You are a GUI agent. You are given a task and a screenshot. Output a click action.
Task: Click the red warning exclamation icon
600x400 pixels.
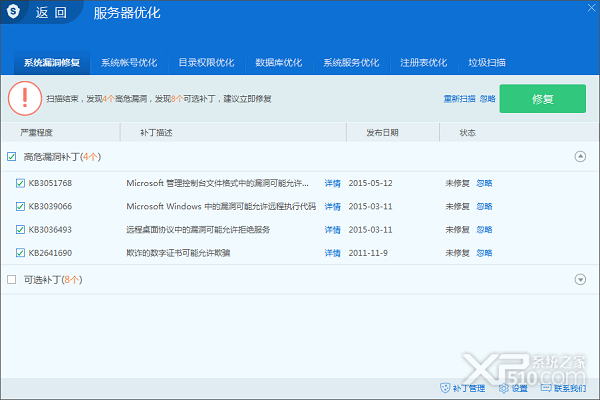[x=25, y=98]
